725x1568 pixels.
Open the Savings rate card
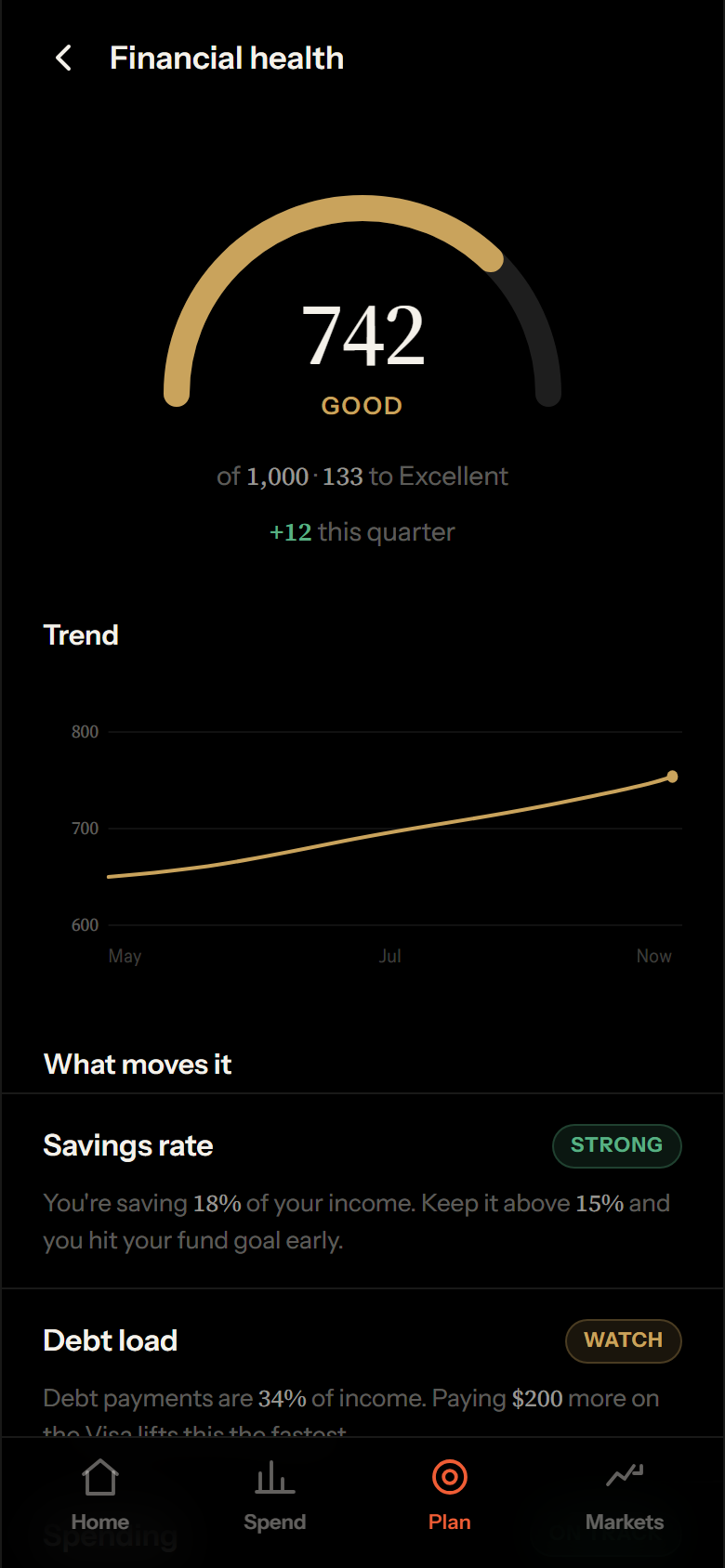[x=362, y=1191]
